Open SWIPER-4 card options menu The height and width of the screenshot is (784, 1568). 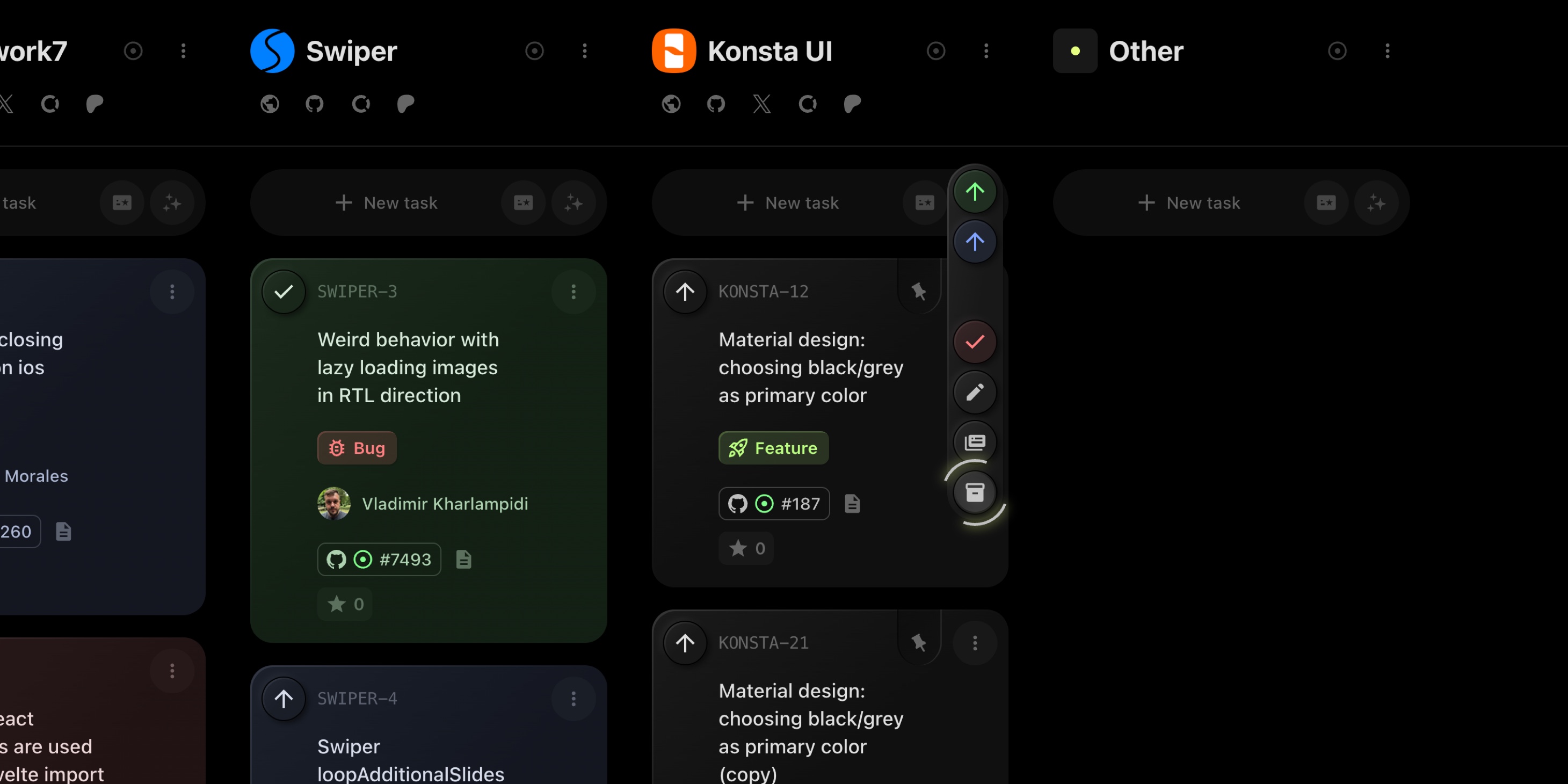(573, 699)
